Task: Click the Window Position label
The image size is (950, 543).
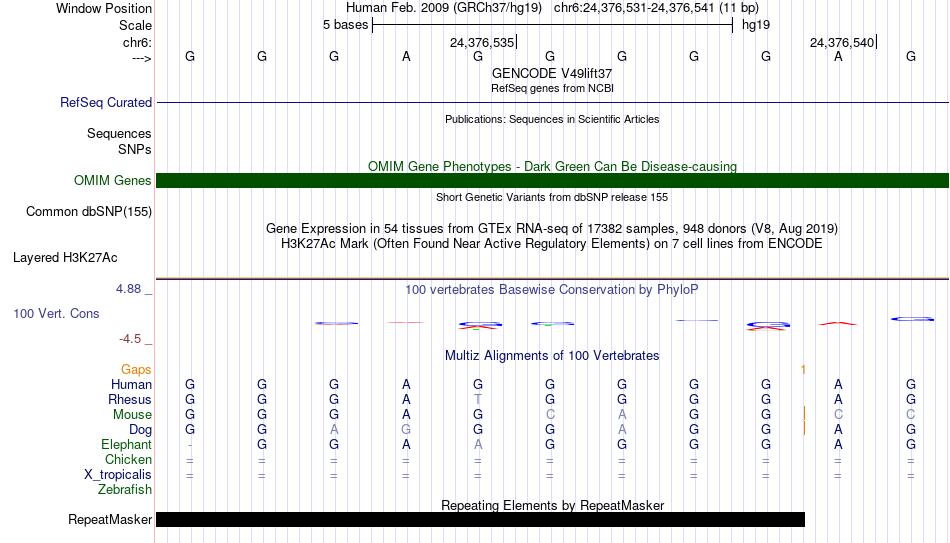Action: (104, 8)
